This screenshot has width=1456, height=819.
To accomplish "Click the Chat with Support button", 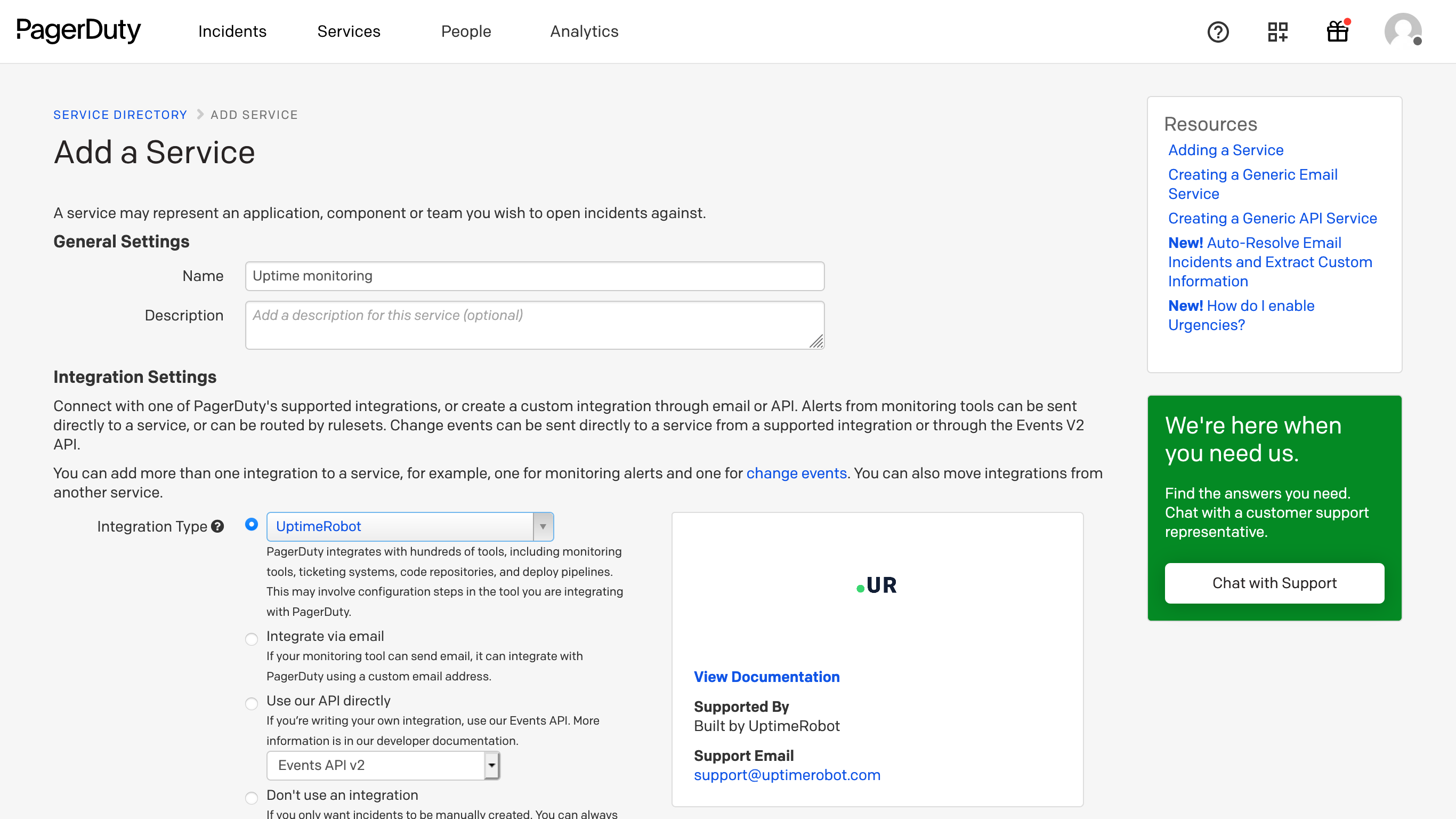I will [1275, 583].
